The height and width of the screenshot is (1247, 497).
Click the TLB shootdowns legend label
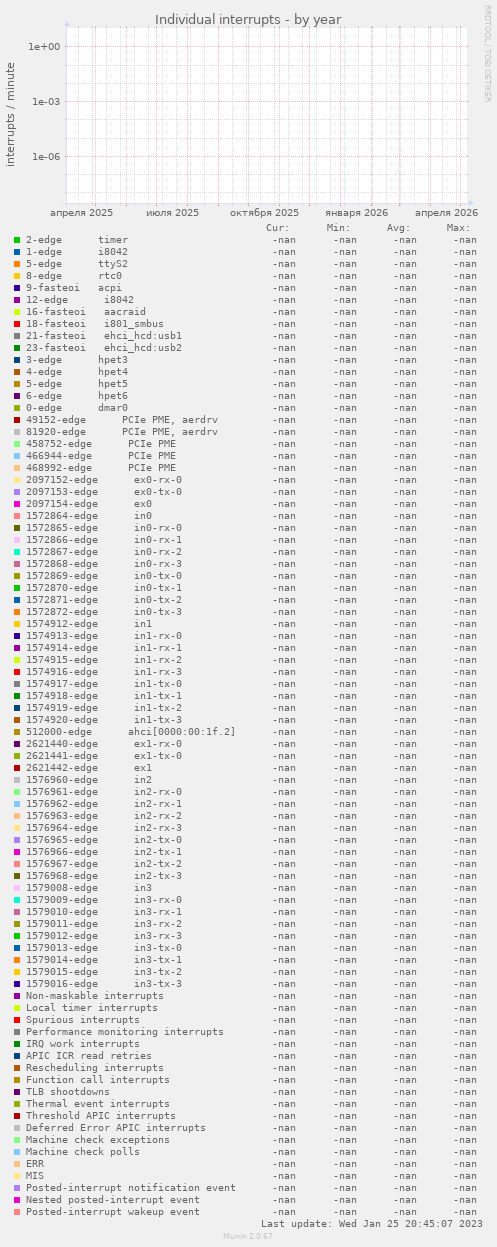click(x=68, y=1092)
